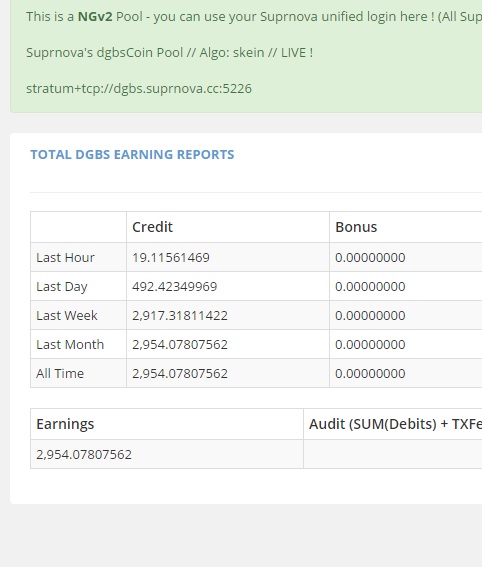Click the Earnings column header

65,424
